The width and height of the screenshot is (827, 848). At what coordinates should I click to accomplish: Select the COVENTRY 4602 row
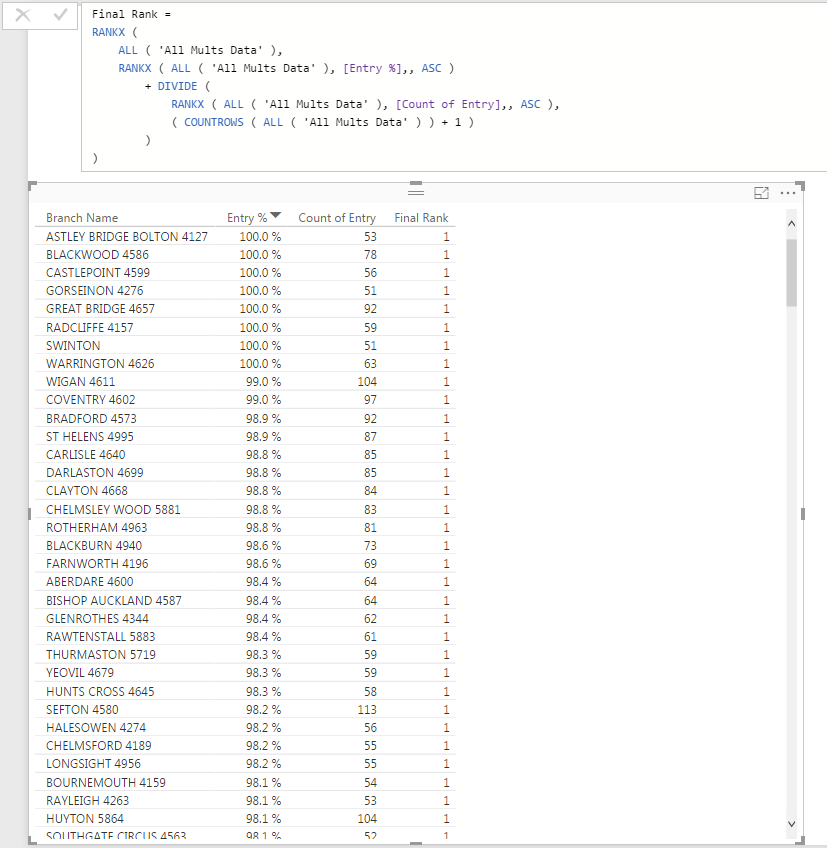click(x=245, y=400)
